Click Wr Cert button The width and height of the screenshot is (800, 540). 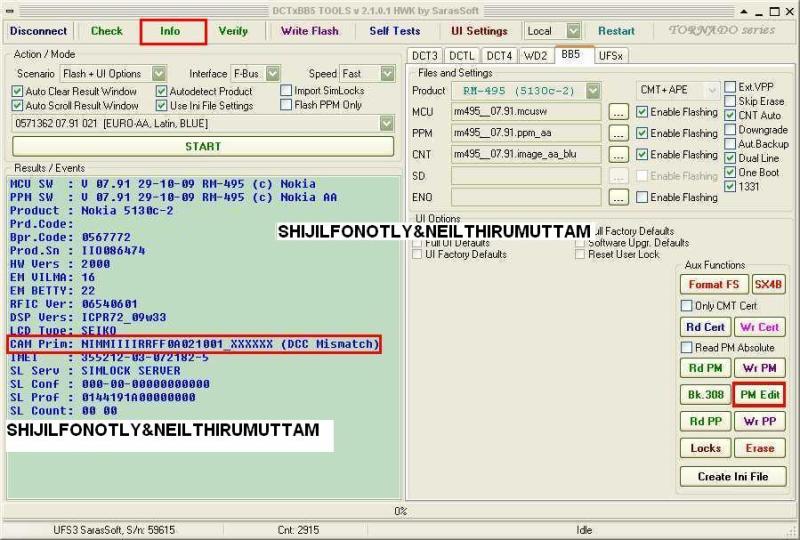coord(760,327)
